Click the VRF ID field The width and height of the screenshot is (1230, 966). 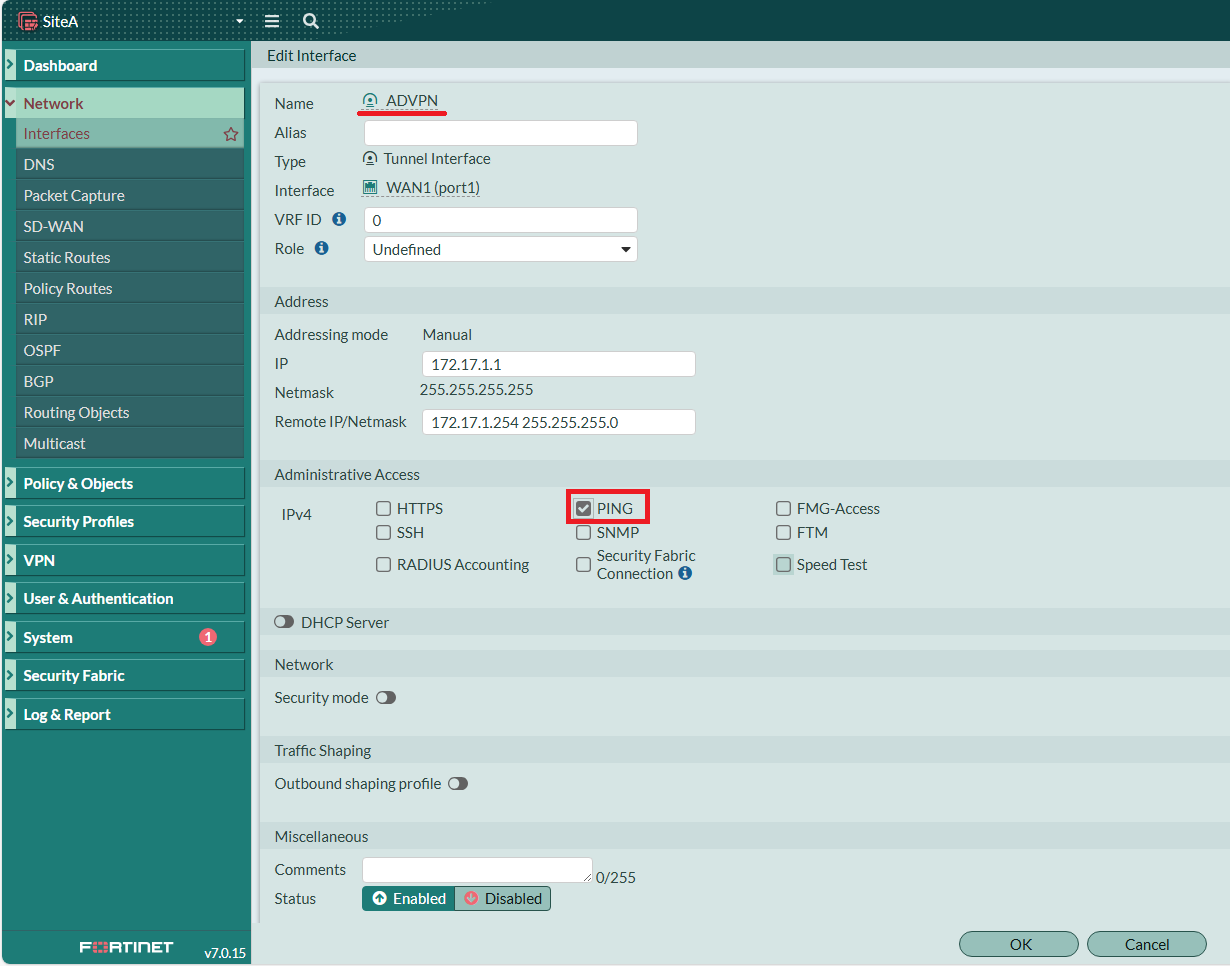click(501, 220)
